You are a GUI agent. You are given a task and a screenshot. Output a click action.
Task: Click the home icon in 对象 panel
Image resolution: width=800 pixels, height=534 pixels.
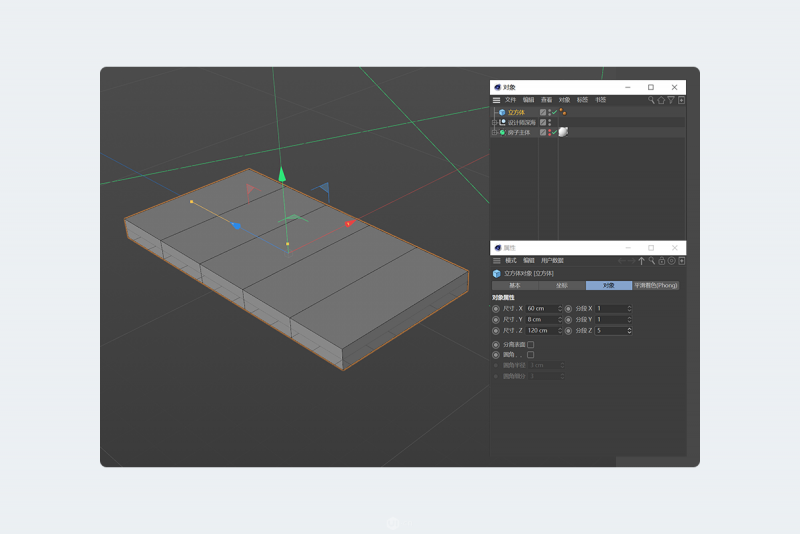pyautogui.click(x=661, y=100)
